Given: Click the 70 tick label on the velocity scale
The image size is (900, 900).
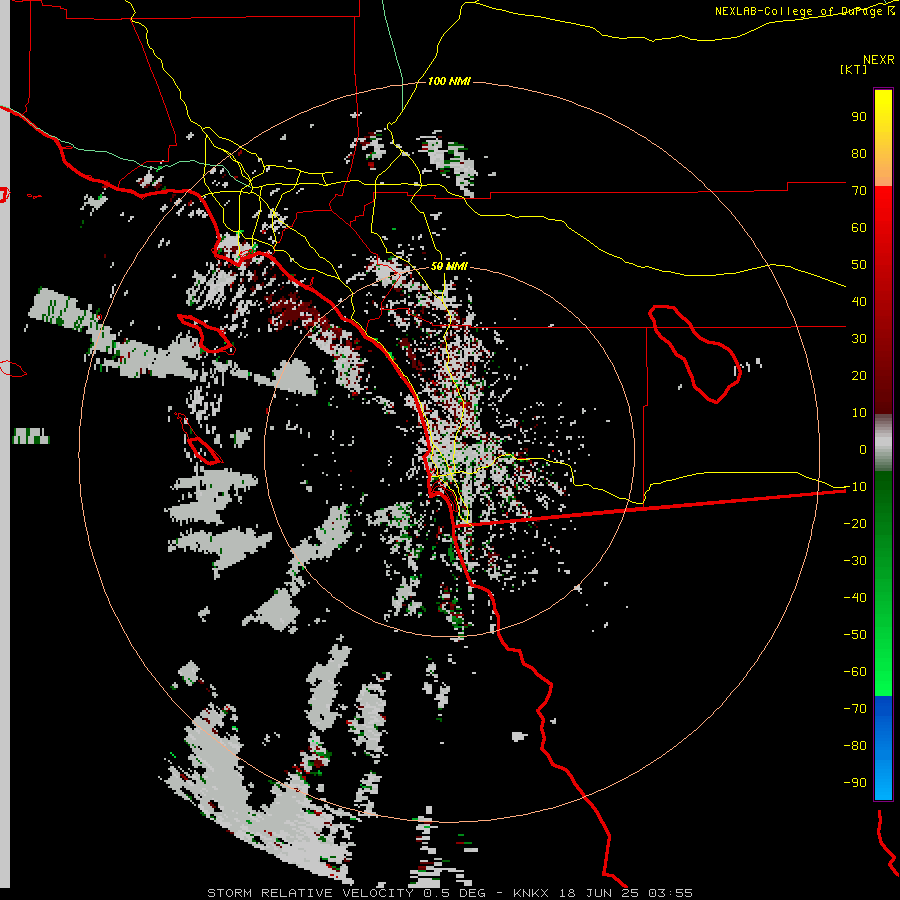Looking at the screenshot, I should 859,191.
